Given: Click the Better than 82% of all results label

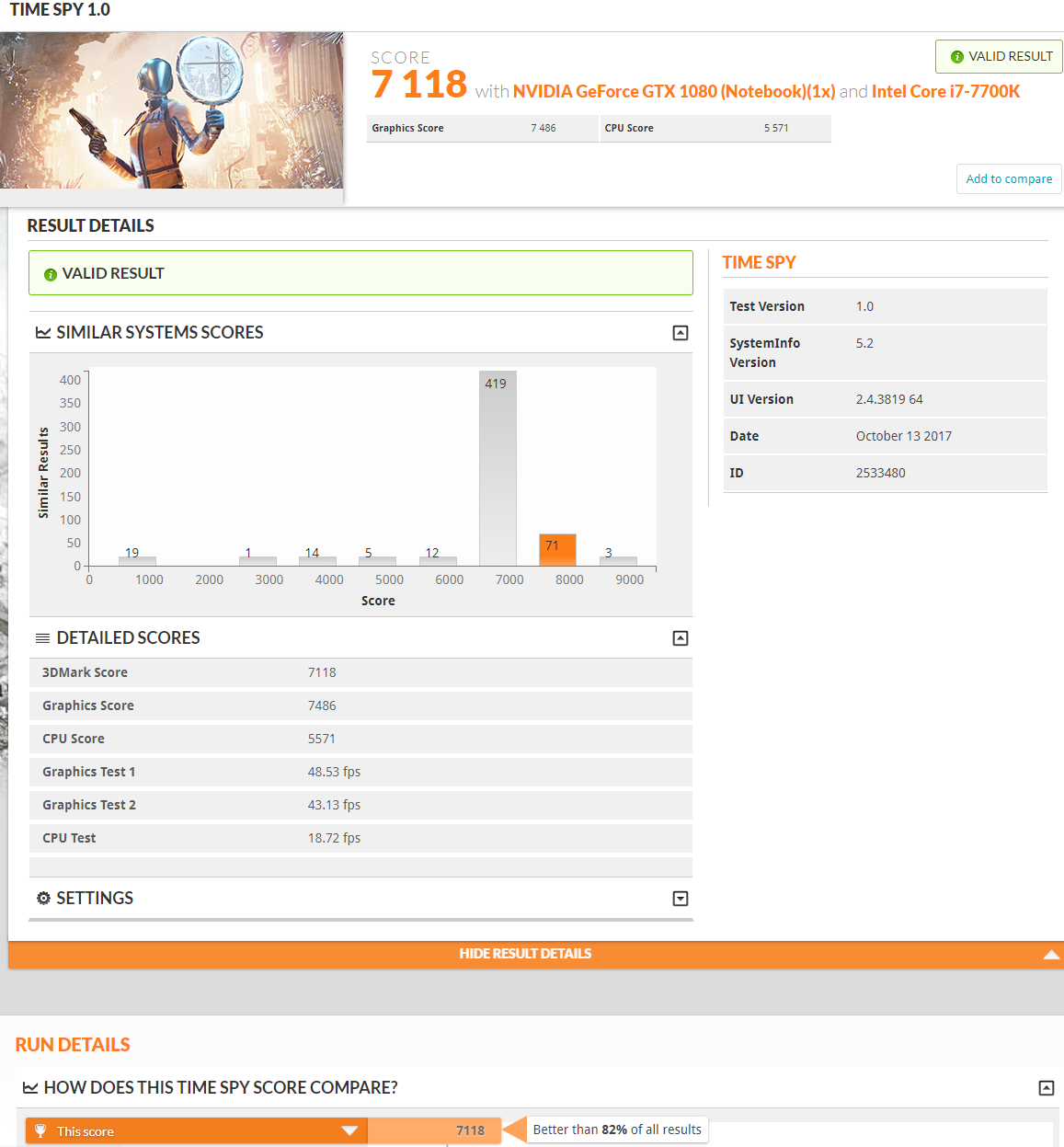Looking at the screenshot, I should [617, 1130].
